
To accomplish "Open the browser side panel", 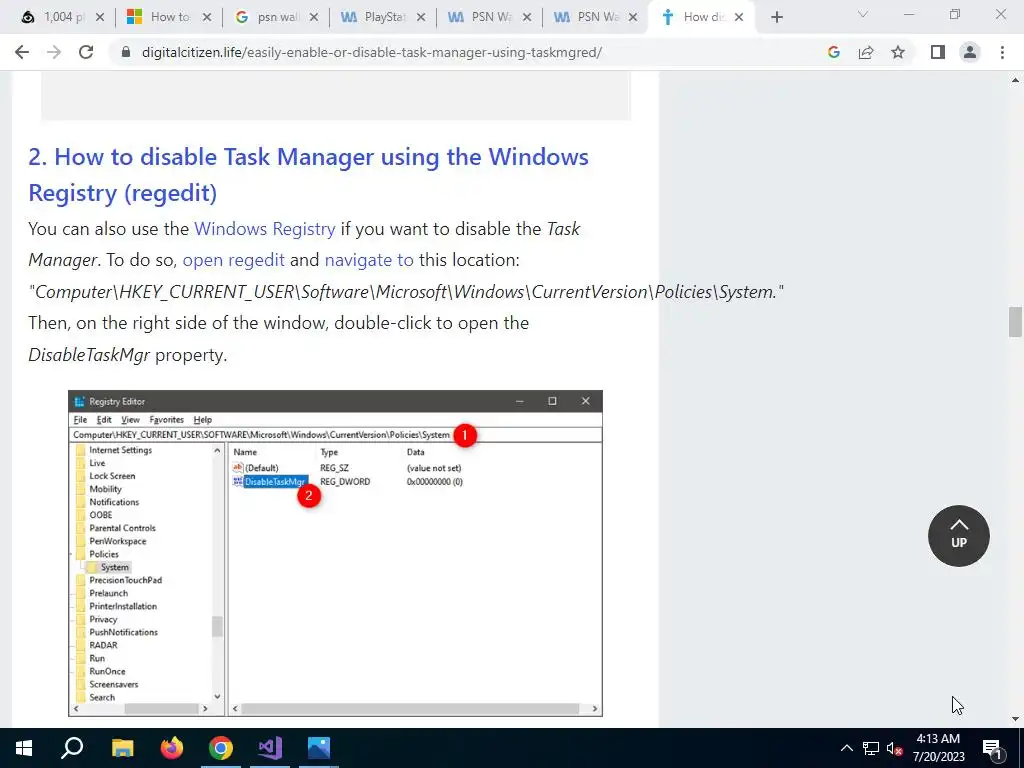I will pos(938,52).
